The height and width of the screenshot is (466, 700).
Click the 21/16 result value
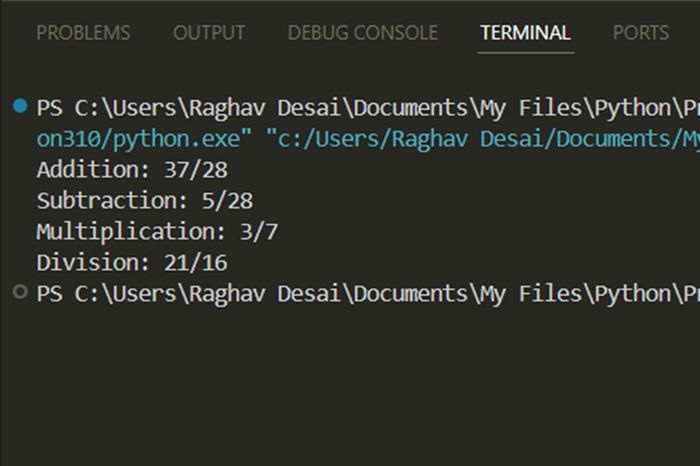pyautogui.click(x=196, y=262)
